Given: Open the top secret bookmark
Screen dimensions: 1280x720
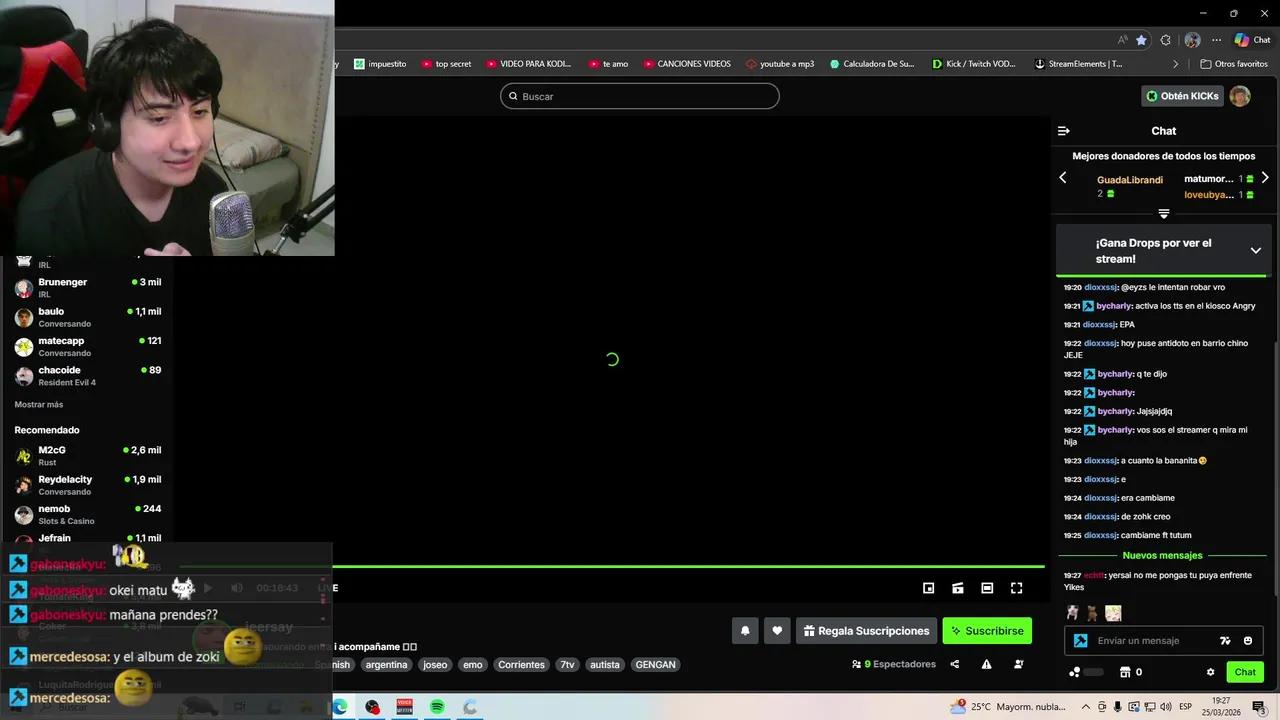Looking at the screenshot, I should coord(446,64).
